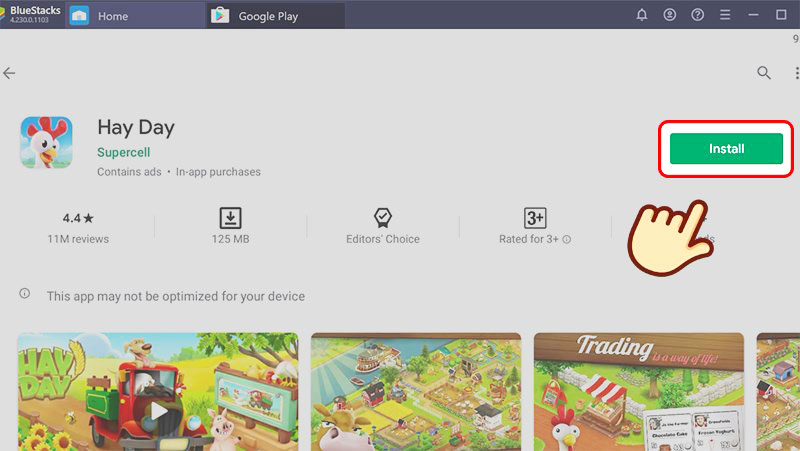Switch to the Google Play tab
The height and width of the screenshot is (451, 800).
[x=276, y=15]
